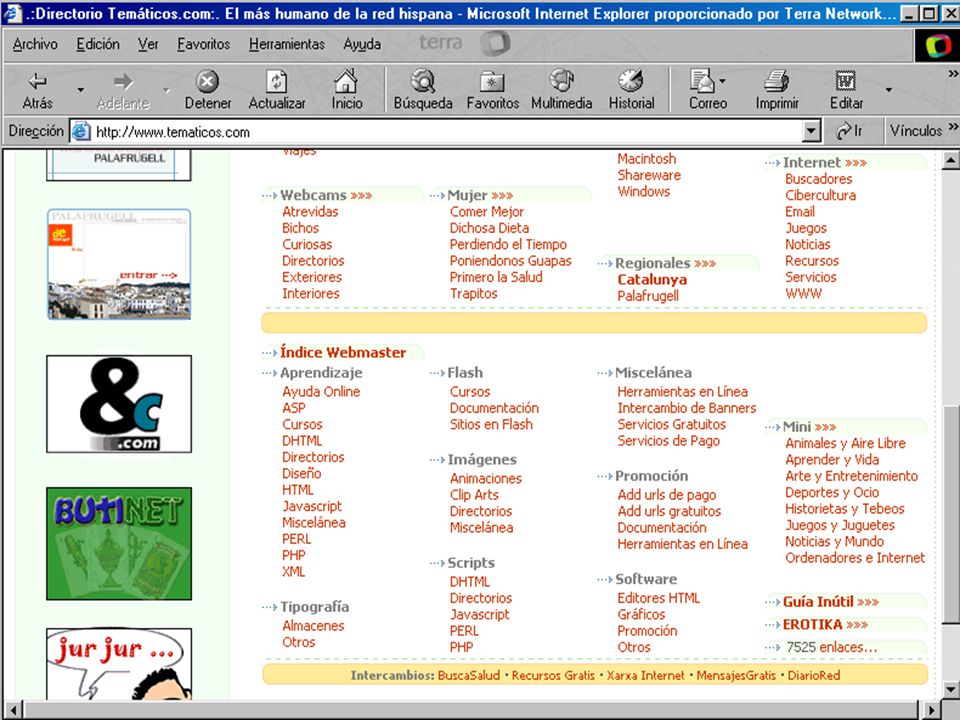Screen dimensions: 960x720
Task: Edit page using the Editar icon
Action: [x=846, y=81]
